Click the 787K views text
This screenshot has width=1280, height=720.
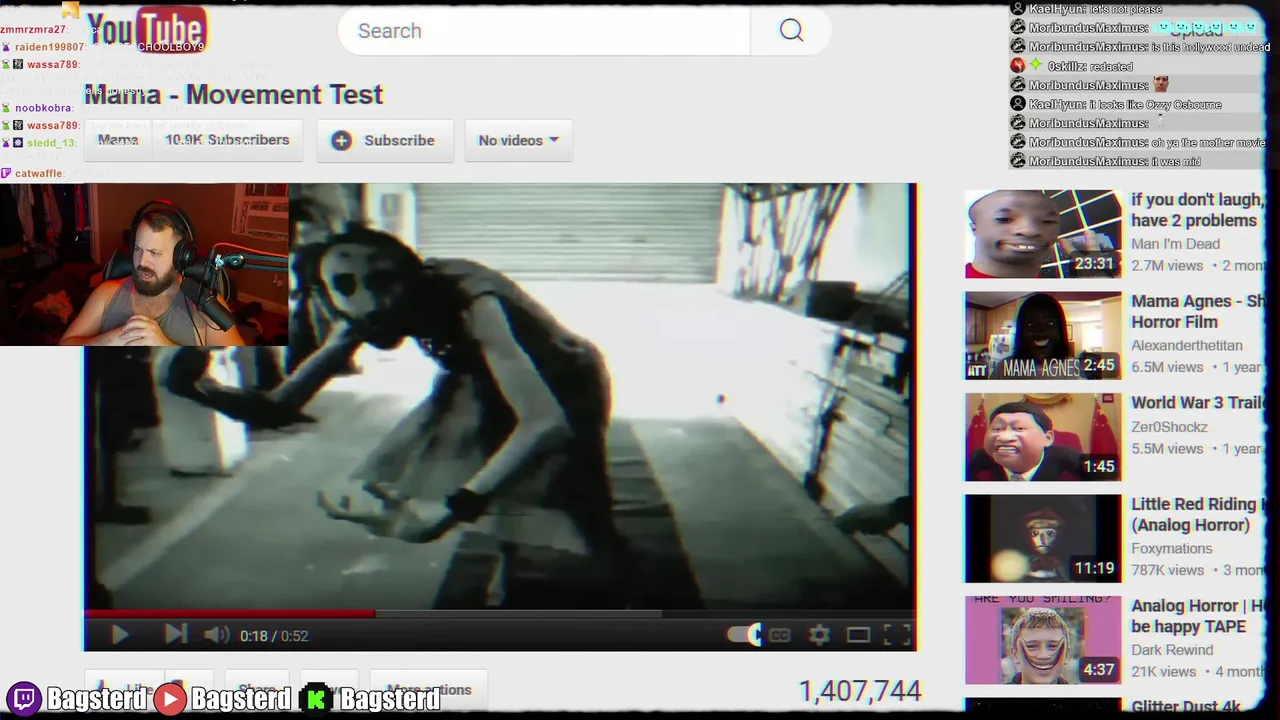tap(1167, 570)
